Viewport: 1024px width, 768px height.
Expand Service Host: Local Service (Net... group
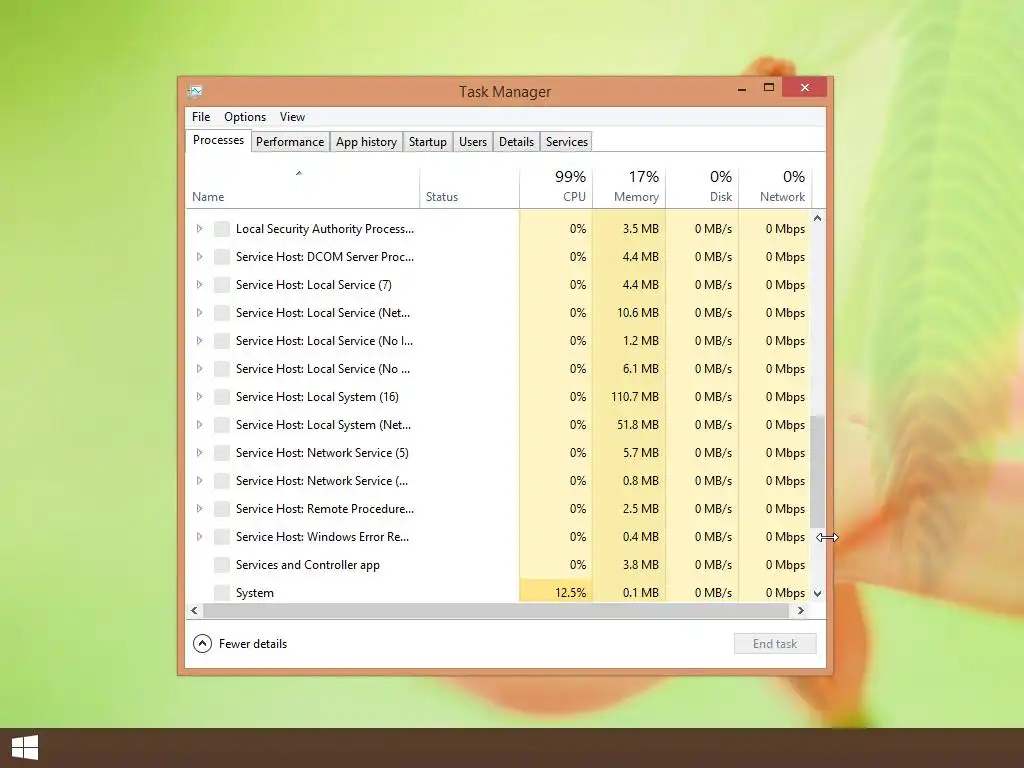pyautogui.click(x=199, y=313)
